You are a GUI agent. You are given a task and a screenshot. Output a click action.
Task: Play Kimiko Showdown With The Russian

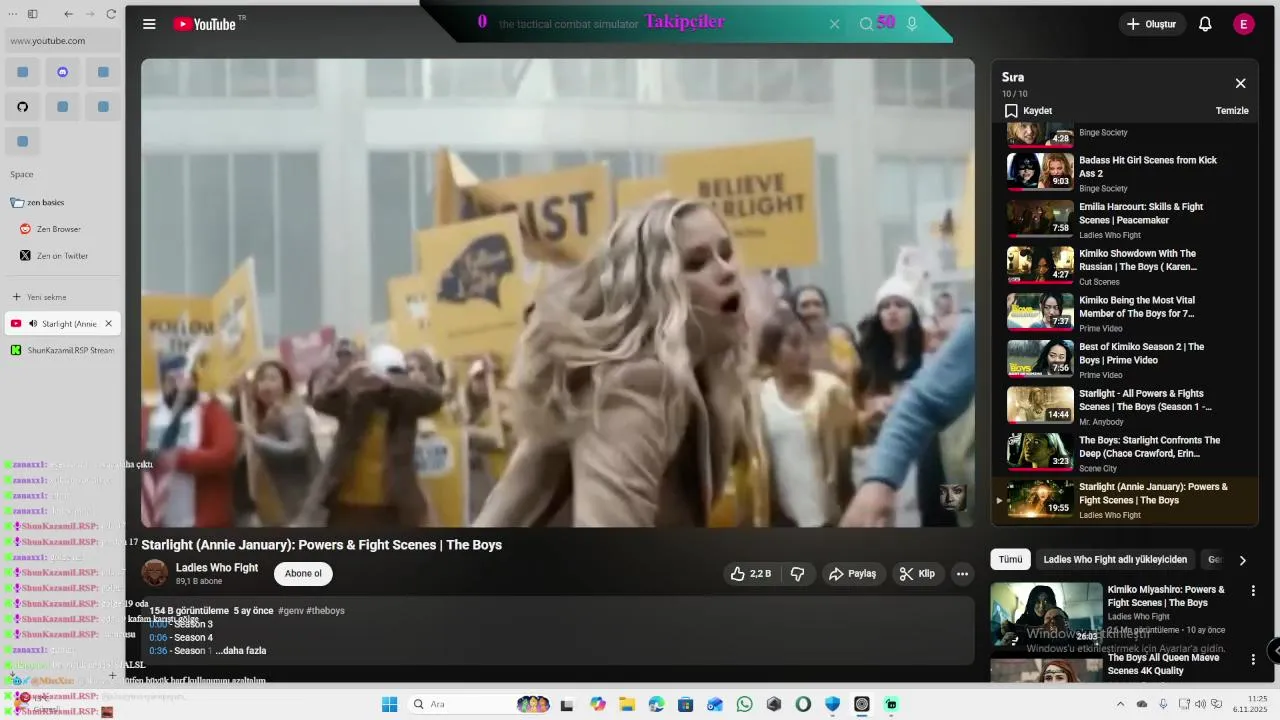1125,265
